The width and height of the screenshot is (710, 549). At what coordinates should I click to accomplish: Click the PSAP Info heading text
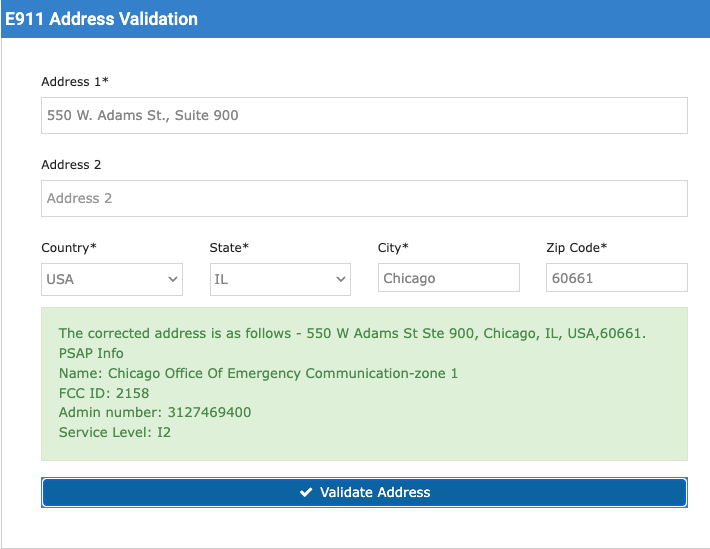click(x=91, y=353)
